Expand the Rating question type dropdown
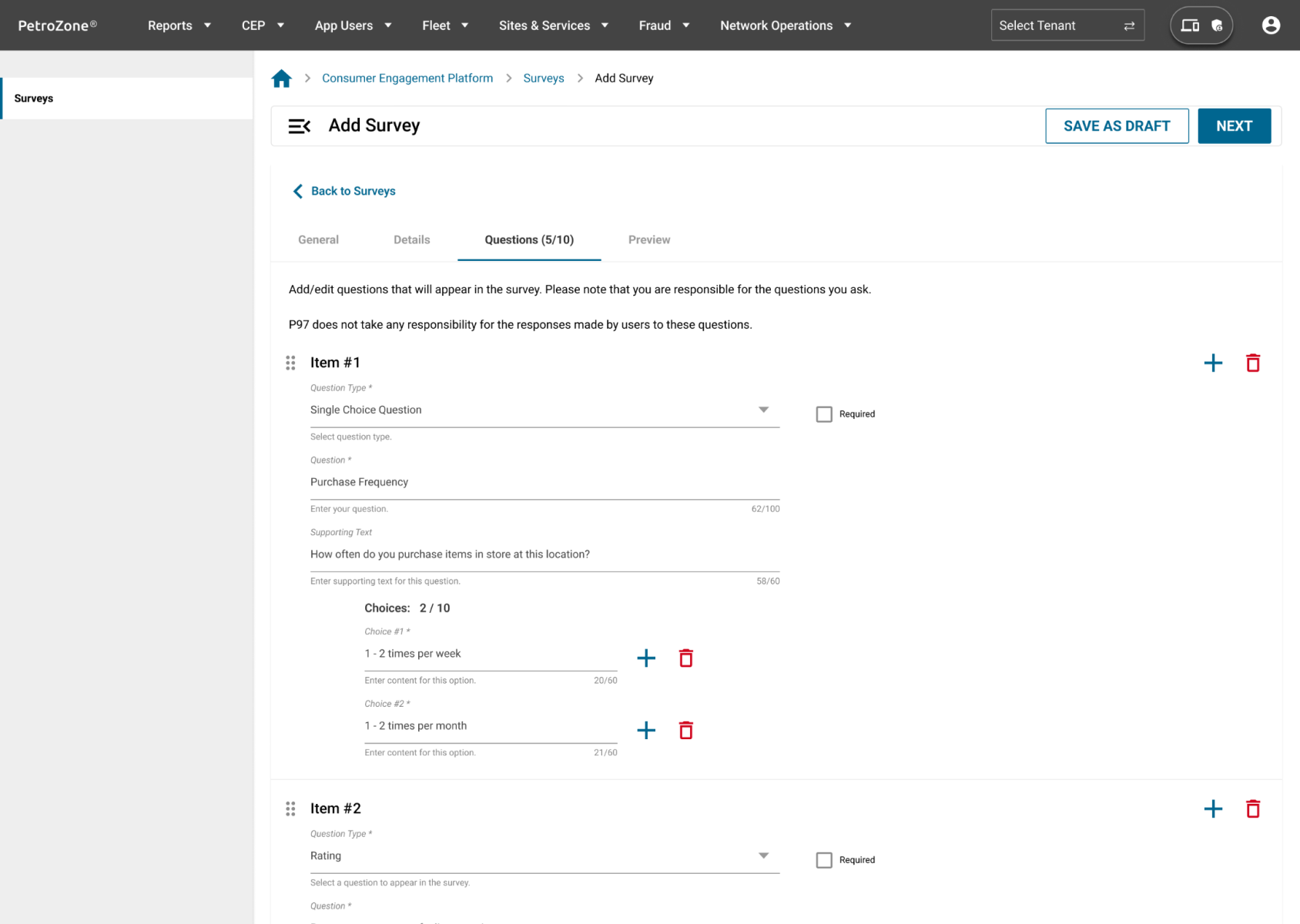Image resolution: width=1300 pixels, height=924 pixels. (544, 856)
